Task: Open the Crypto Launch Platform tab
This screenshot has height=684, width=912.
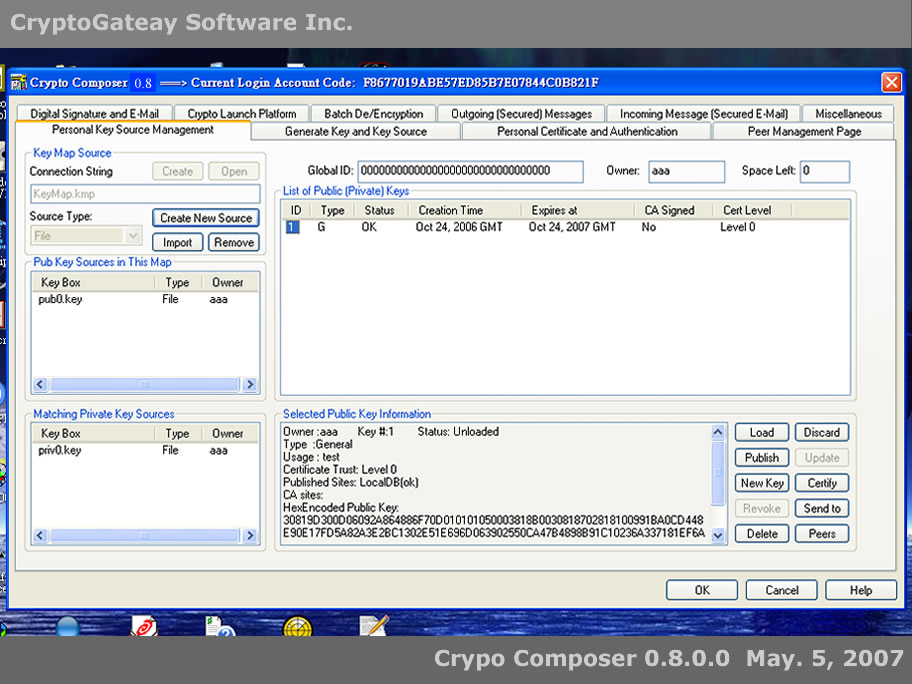Action: pyautogui.click(x=241, y=113)
